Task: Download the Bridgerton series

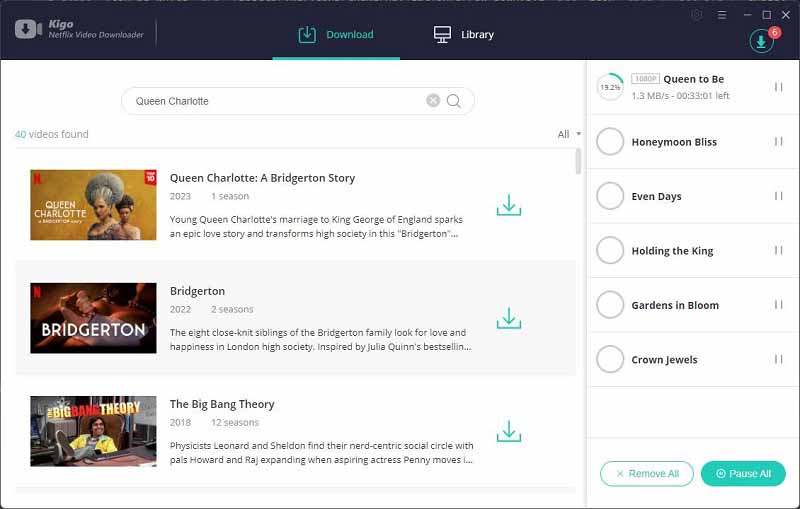Action: (x=509, y=318)
